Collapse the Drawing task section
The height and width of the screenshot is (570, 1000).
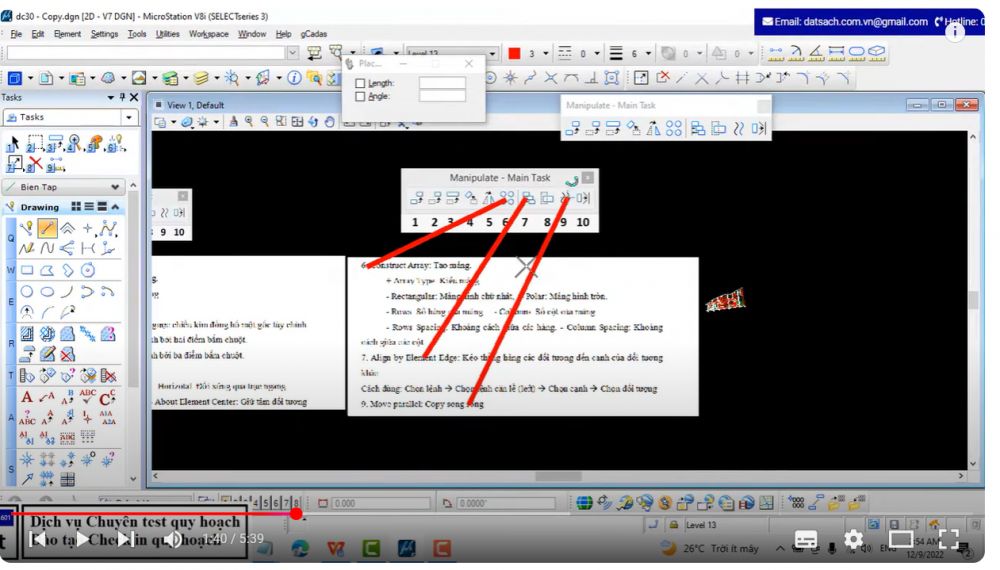[115, 207]
